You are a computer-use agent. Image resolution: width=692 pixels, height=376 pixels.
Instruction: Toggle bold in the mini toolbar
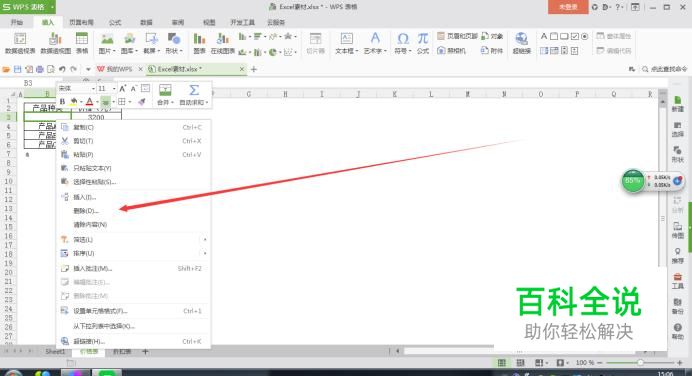coord(62,102)
